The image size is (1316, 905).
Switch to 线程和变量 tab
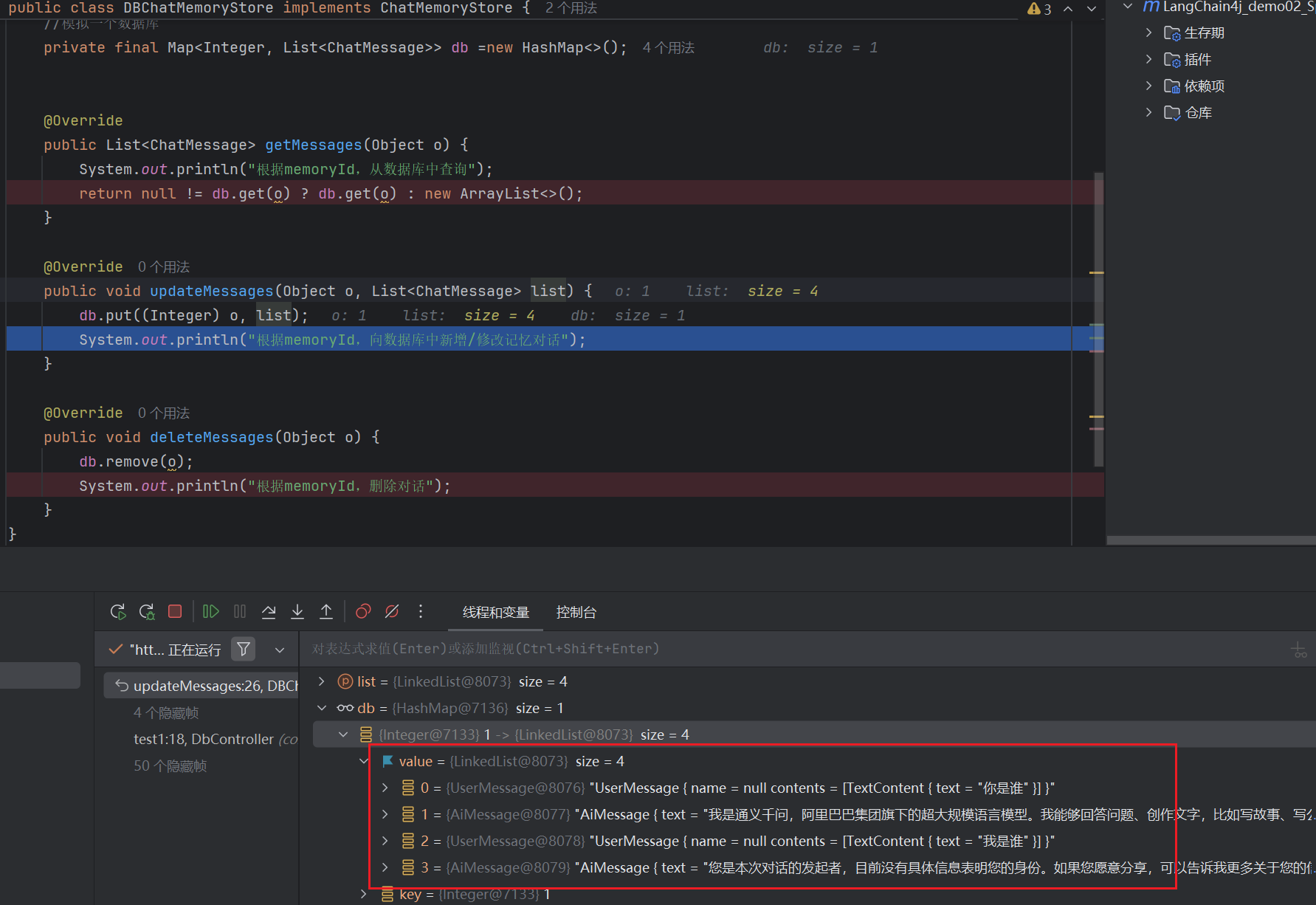click(496, 613)
